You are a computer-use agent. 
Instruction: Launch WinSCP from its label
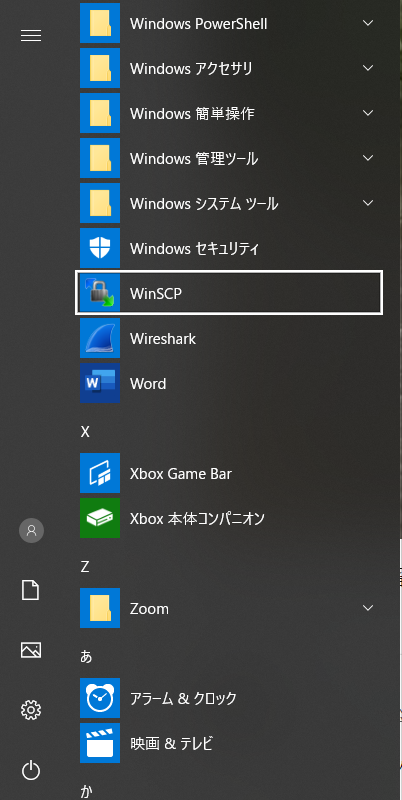[156, 294]
